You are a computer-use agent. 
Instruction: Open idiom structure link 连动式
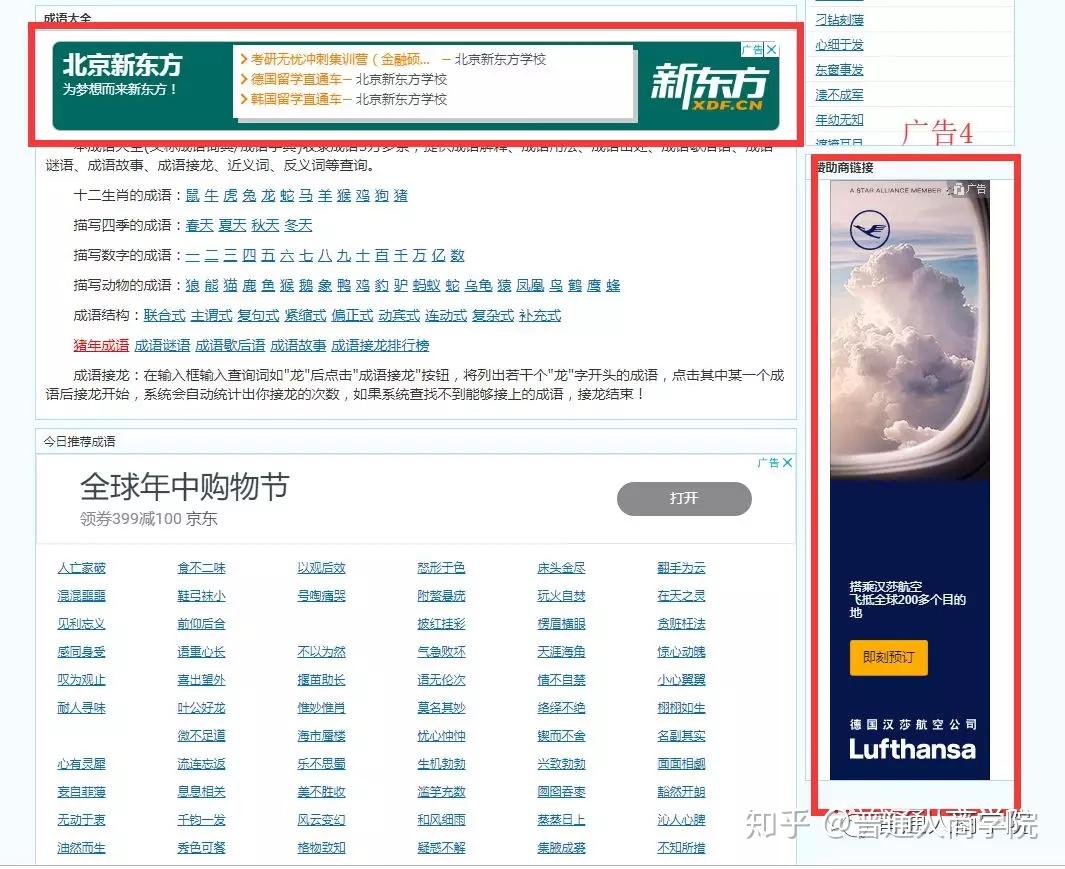tap(446, 315)
